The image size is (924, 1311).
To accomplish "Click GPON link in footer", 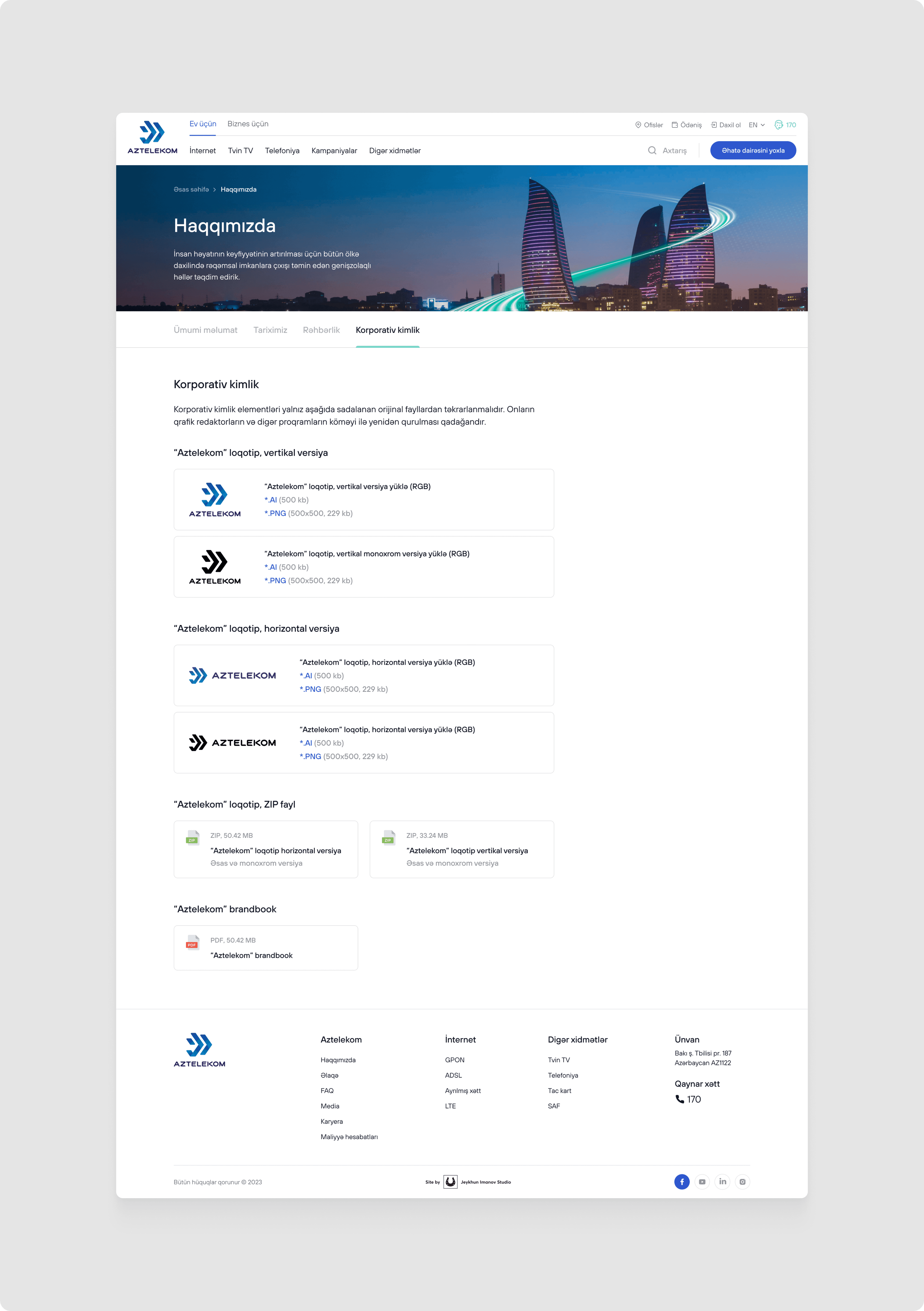I will (x=455, y=1060).
